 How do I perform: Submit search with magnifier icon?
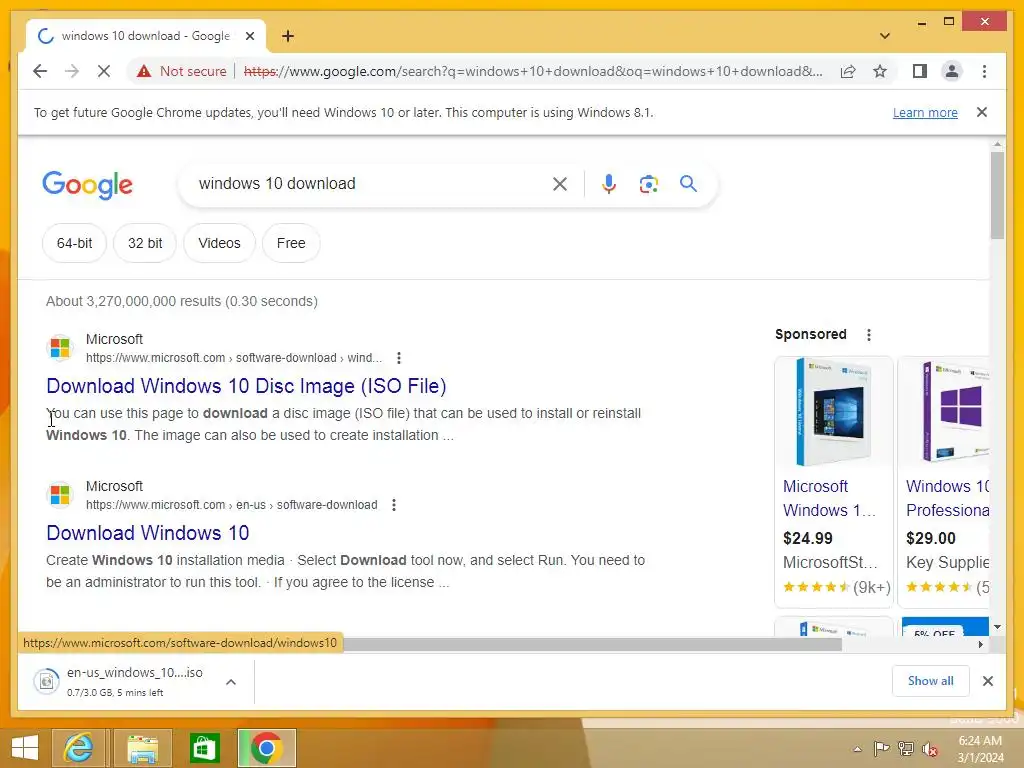coord(688,184)
